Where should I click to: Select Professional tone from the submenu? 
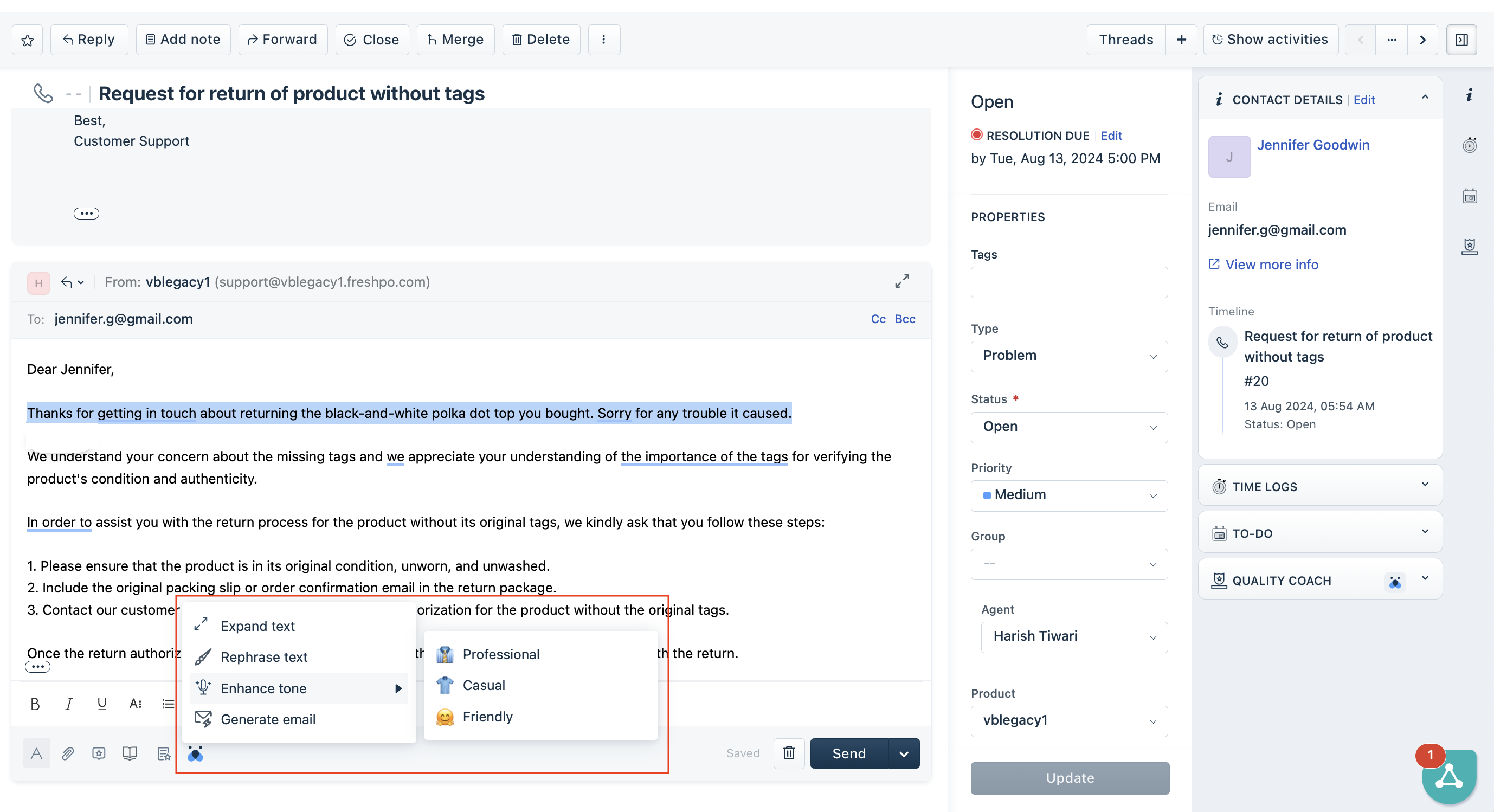coord(500,654)
